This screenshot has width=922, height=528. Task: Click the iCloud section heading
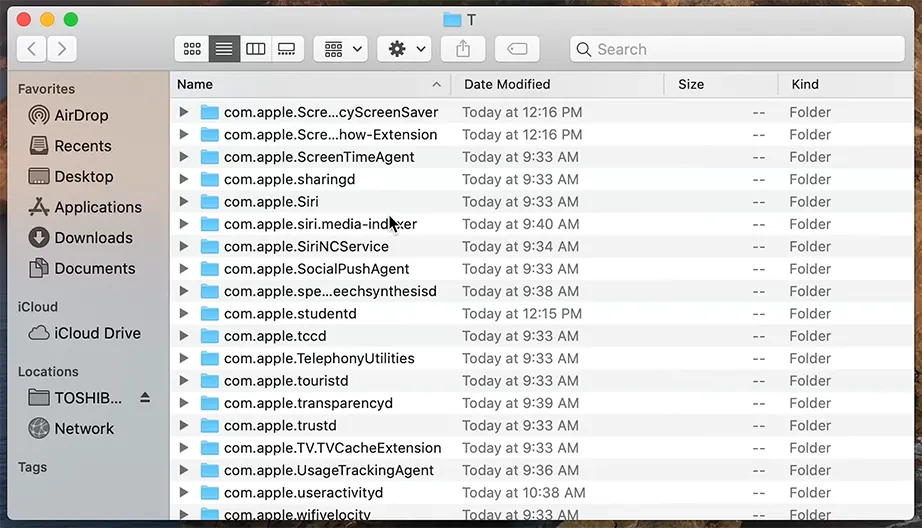pyautogui.click(x=38, y=307)
